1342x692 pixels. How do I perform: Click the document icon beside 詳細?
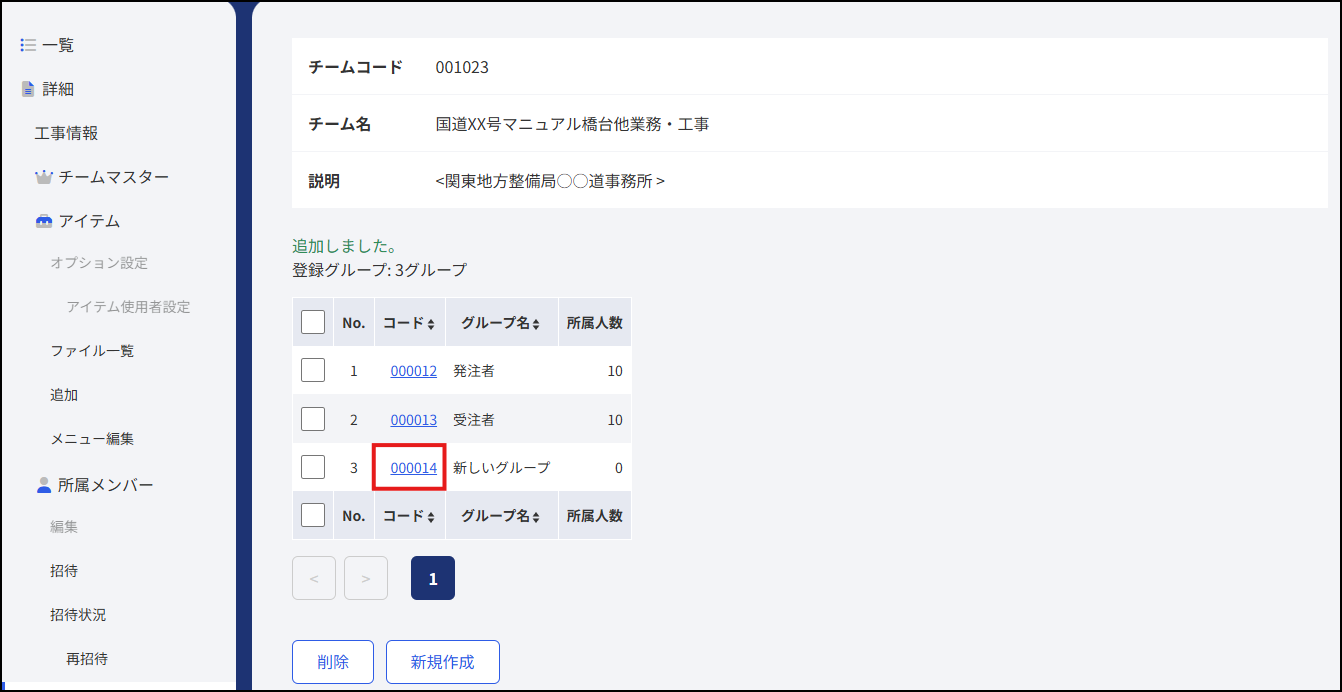click(x=28, y=89)
